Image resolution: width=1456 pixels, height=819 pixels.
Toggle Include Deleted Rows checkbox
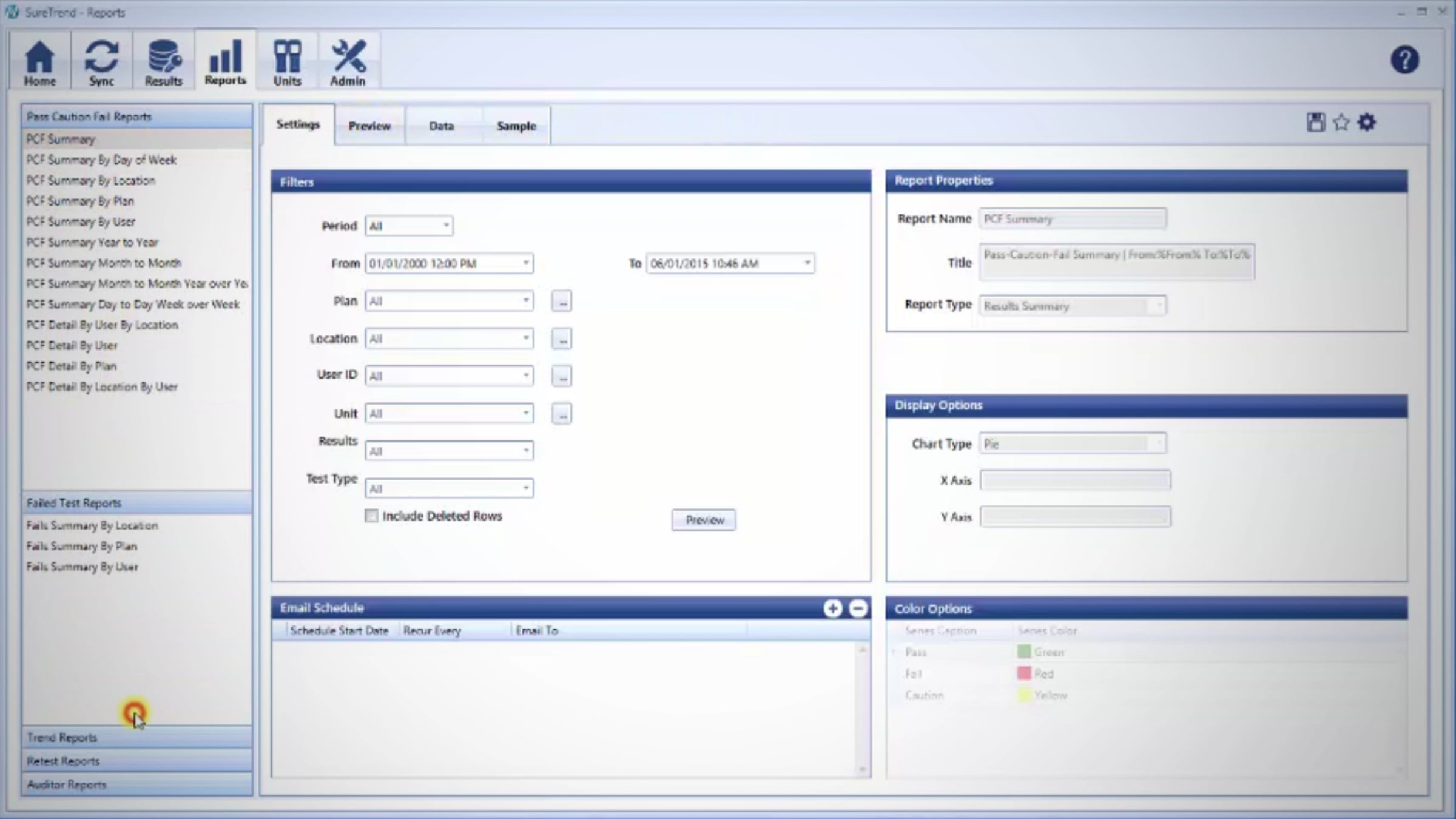point(371,516)
